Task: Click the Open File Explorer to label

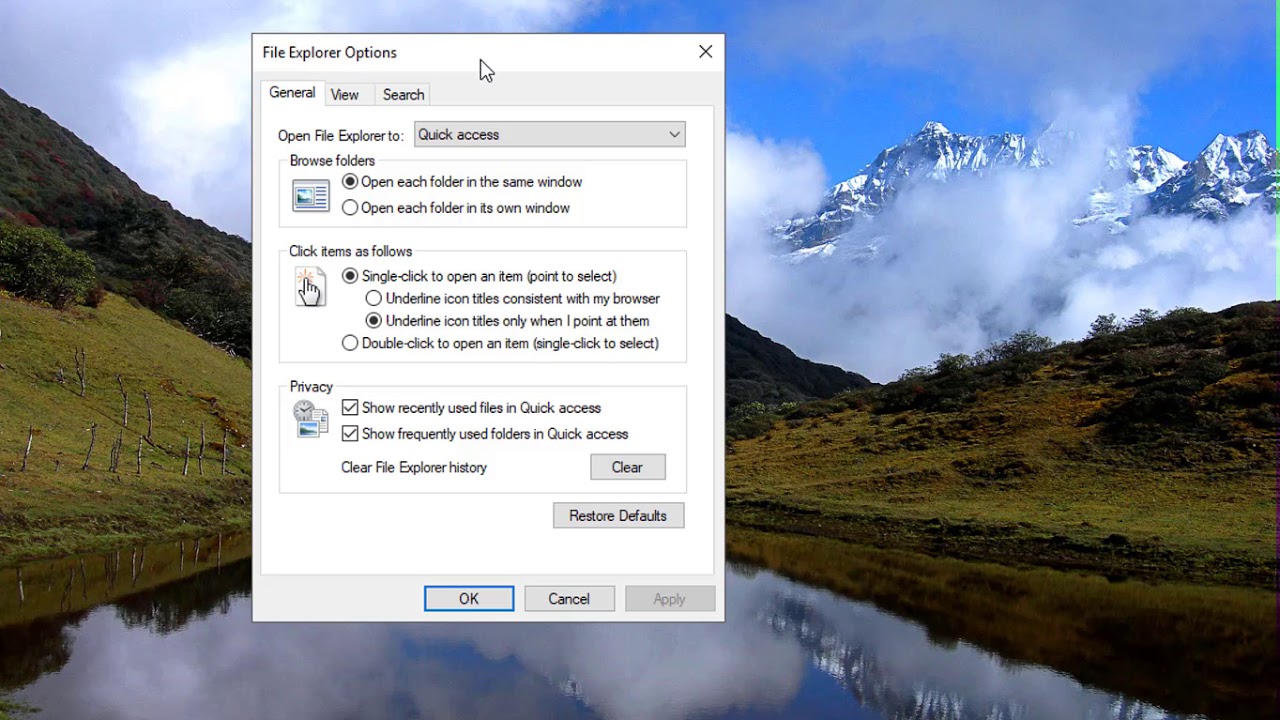Action: [x=340, y=136]
